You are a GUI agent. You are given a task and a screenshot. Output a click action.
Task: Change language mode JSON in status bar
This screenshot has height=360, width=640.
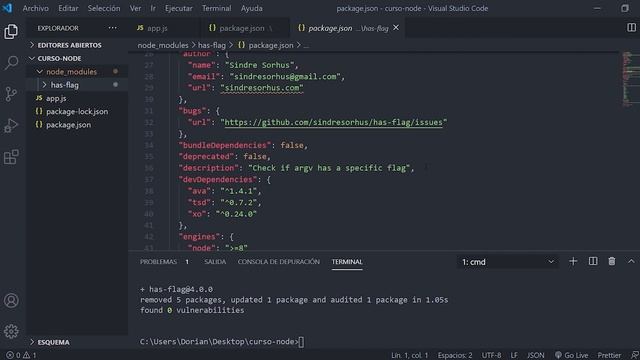pyautogui.click(x=536, y=355)
